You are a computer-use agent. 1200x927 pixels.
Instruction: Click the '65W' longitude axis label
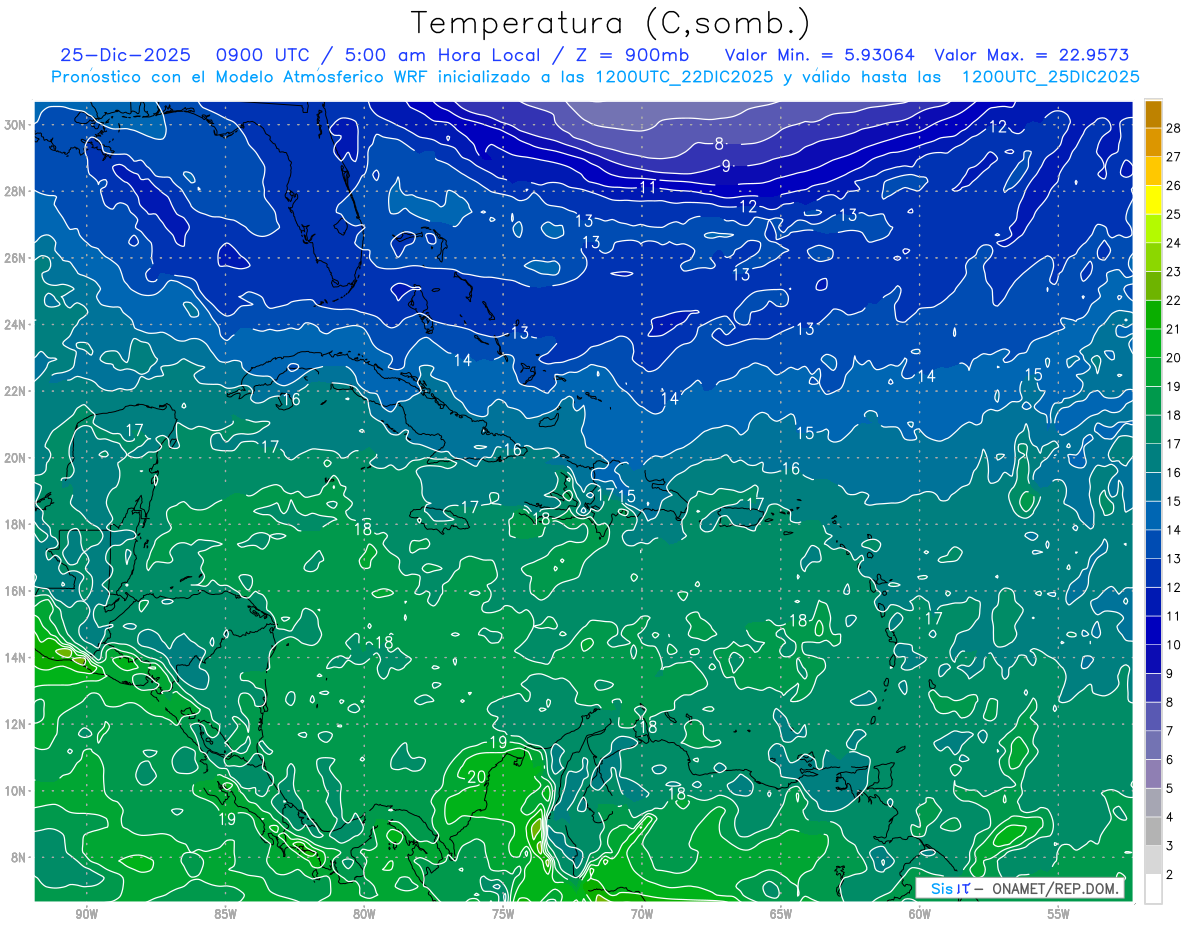point(781,914)
